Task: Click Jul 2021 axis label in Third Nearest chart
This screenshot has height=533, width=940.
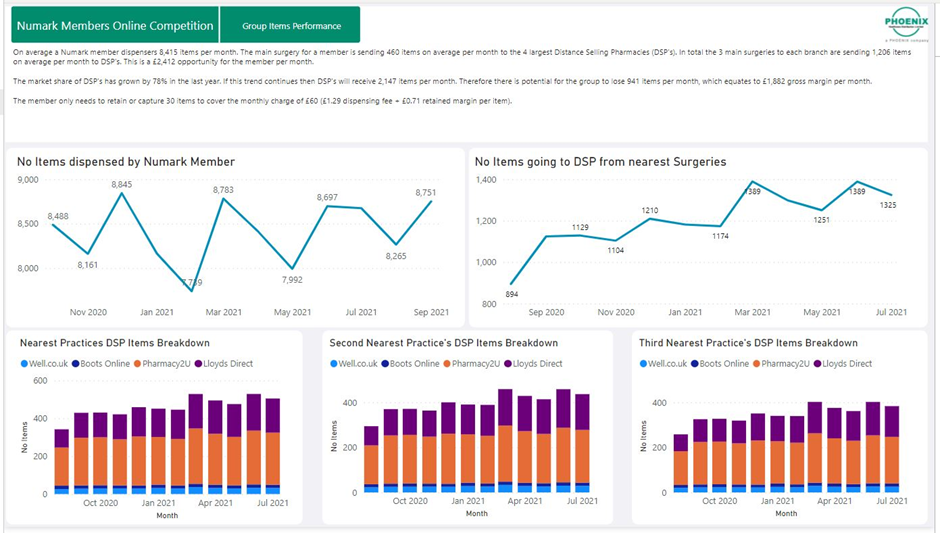Action: [x=892, y=501]
